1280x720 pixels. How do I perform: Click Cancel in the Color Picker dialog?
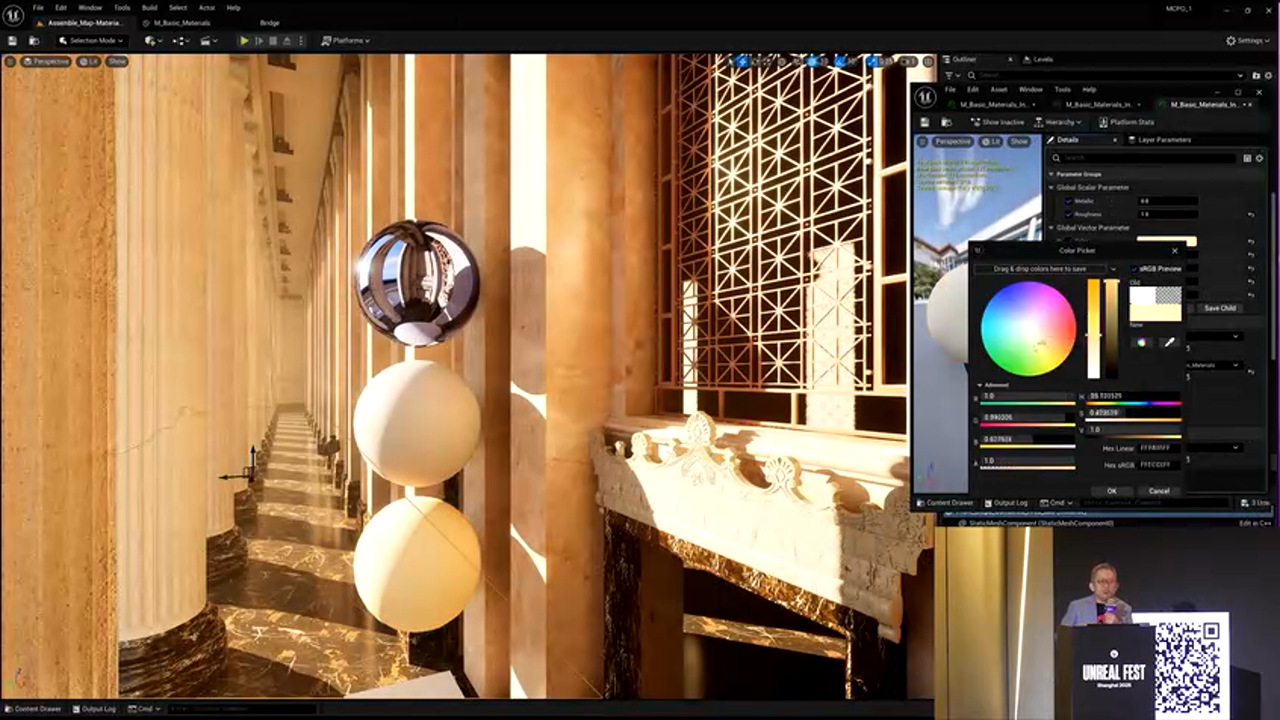1159,491
